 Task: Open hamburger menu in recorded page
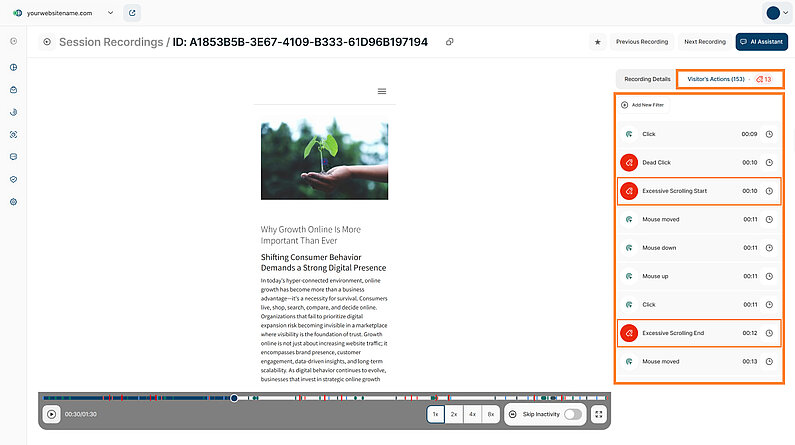pos(381,91)
